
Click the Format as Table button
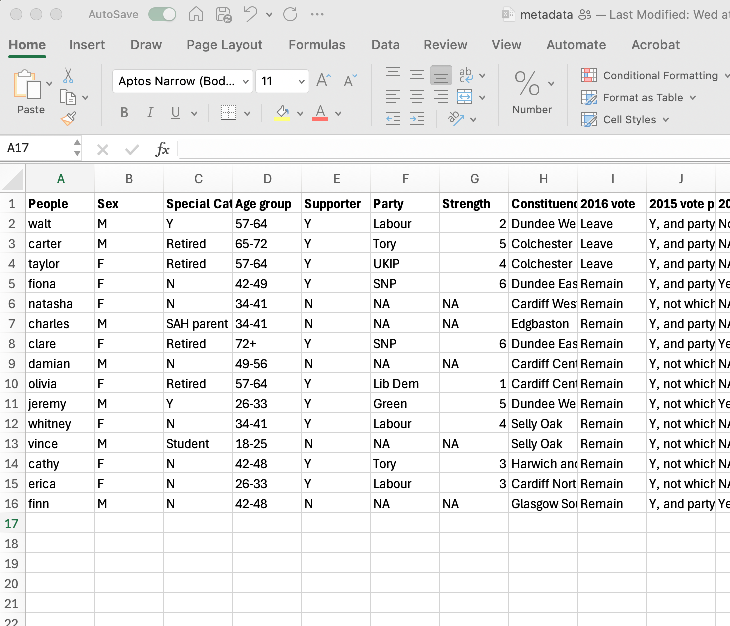[x=641, y=97]
